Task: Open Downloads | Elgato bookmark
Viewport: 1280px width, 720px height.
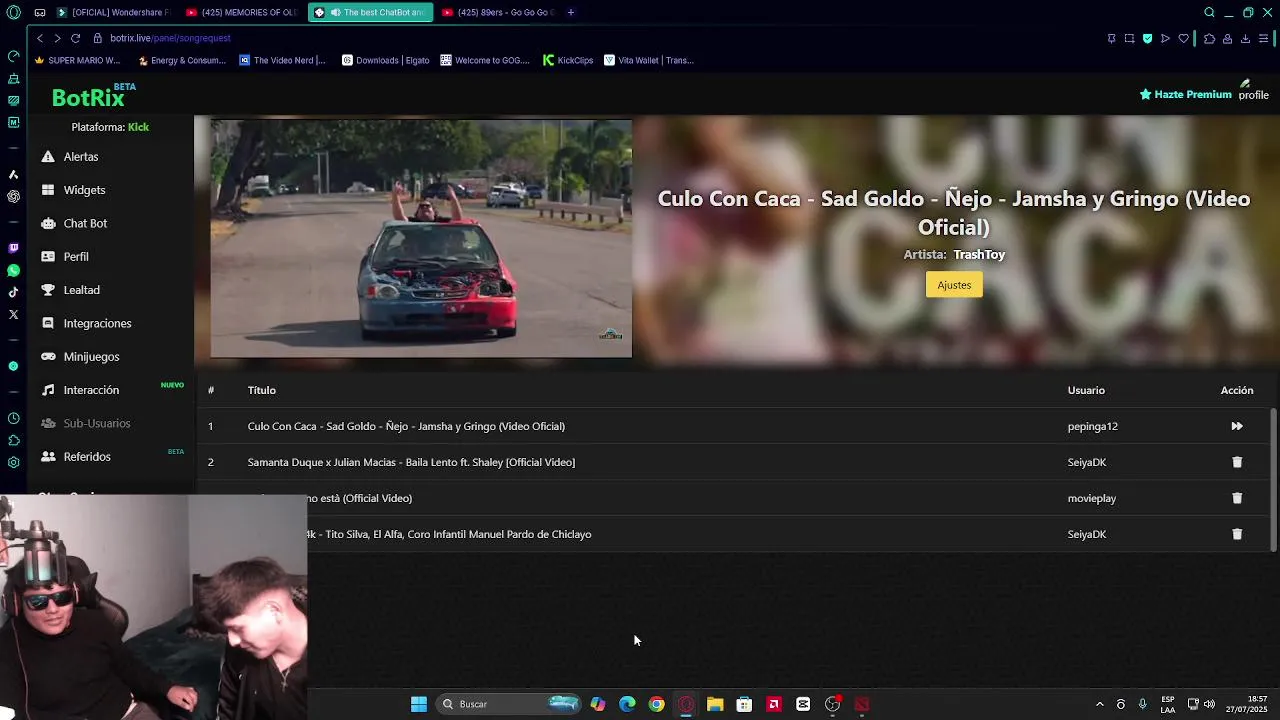Action: [386, 60]
